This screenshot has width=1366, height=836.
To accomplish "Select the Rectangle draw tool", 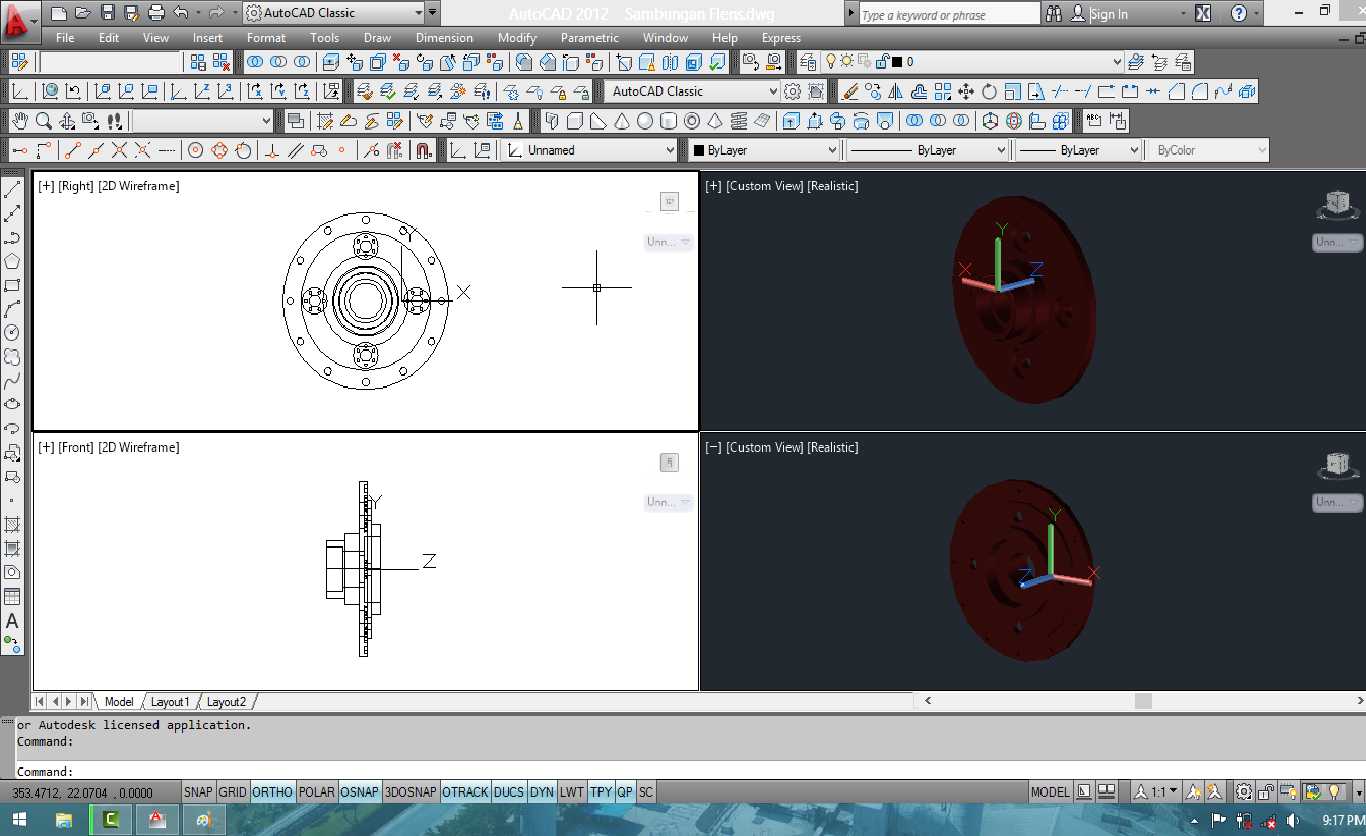I will click(x=12, y=285).
